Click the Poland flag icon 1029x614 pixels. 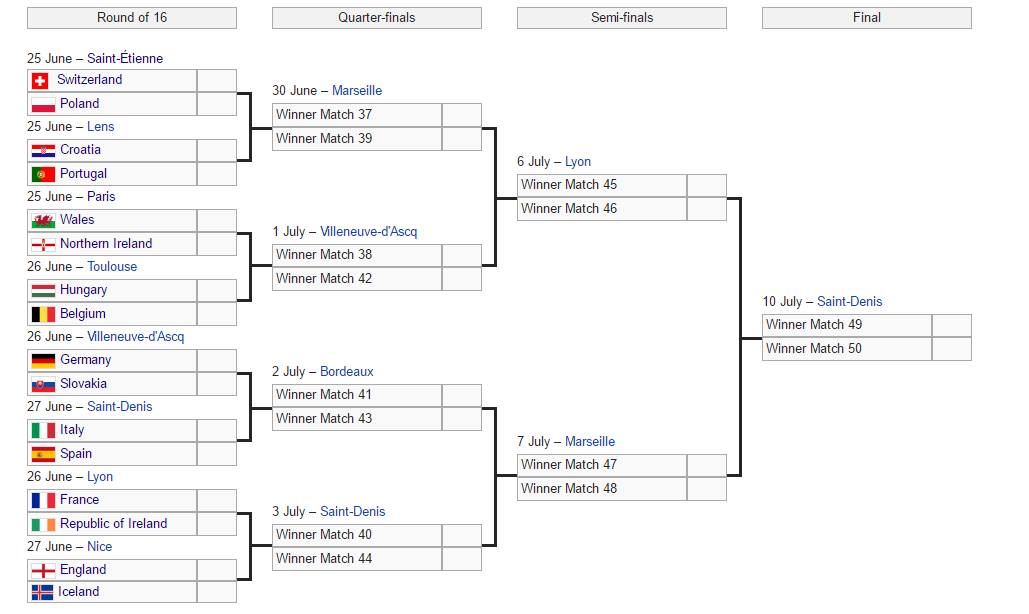click(43, 104)
